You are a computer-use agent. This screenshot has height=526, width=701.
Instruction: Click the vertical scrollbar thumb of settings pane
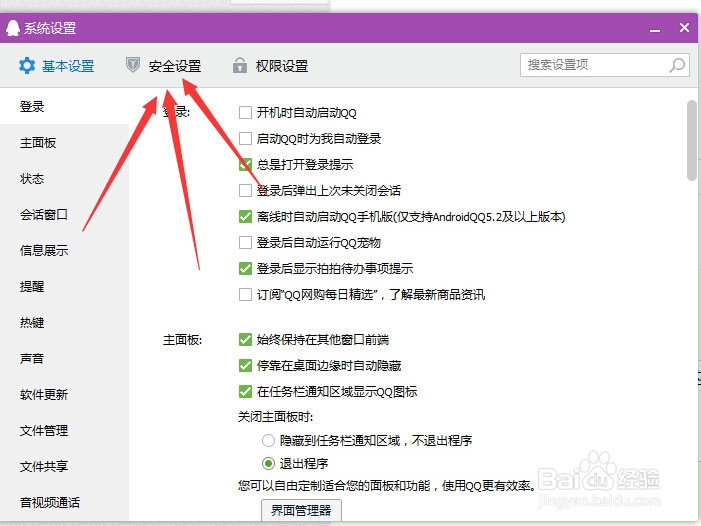[692, 140]
